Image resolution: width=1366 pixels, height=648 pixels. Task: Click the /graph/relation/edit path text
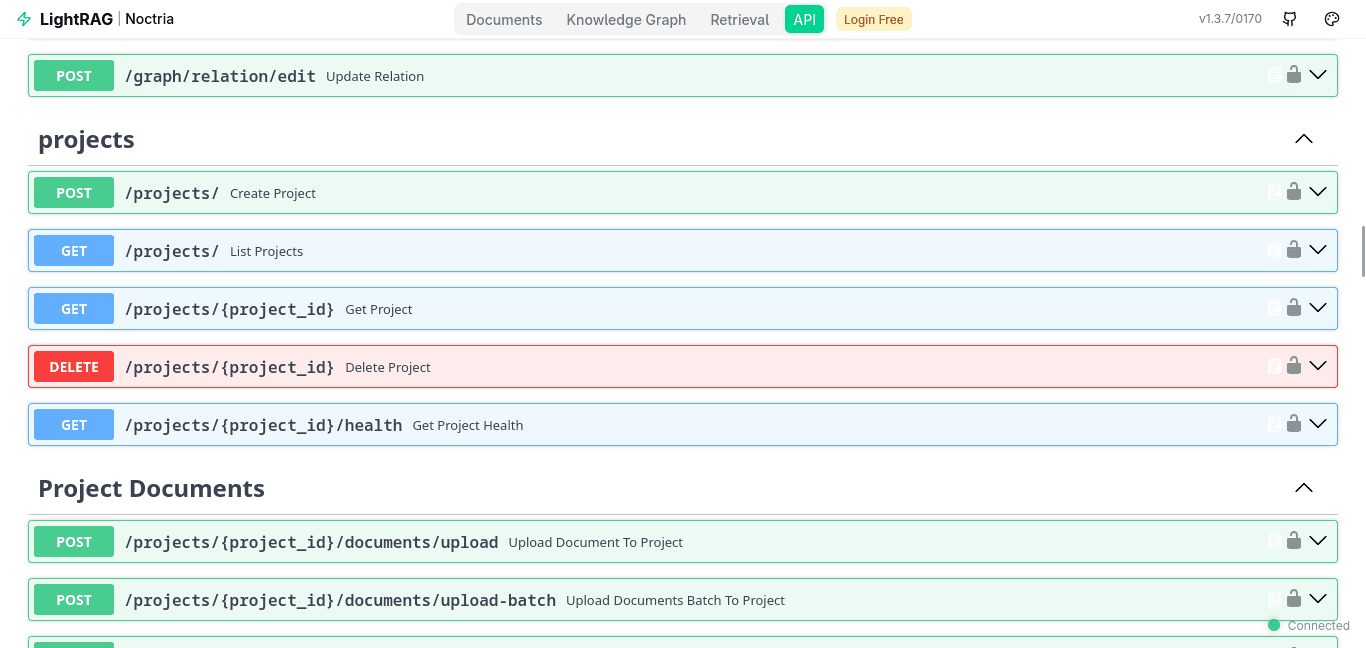220,76
